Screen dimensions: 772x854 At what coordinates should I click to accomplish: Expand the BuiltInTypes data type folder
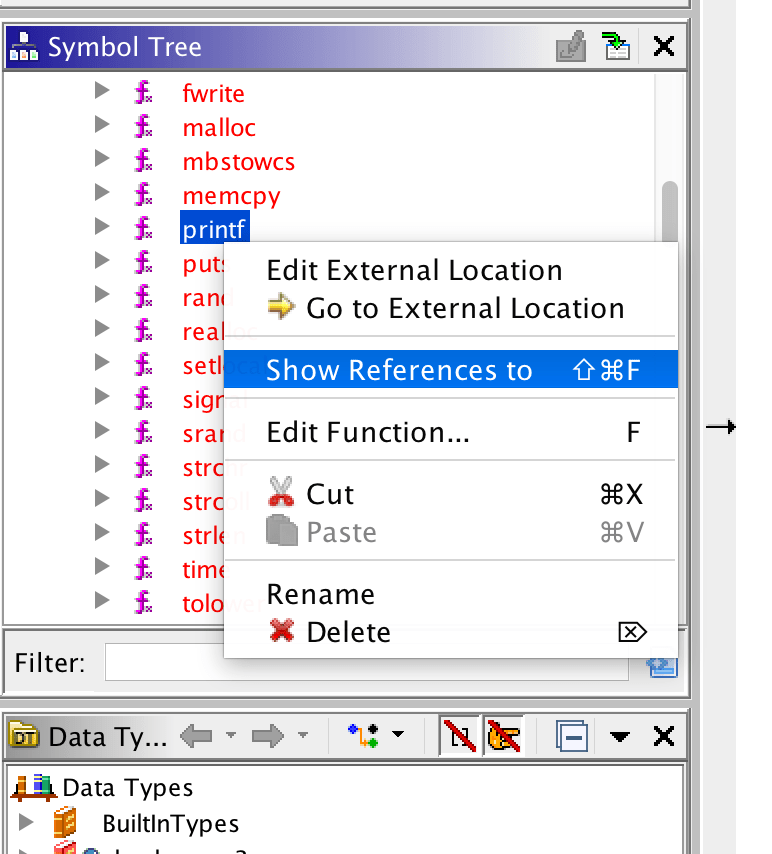pos(27,823)
